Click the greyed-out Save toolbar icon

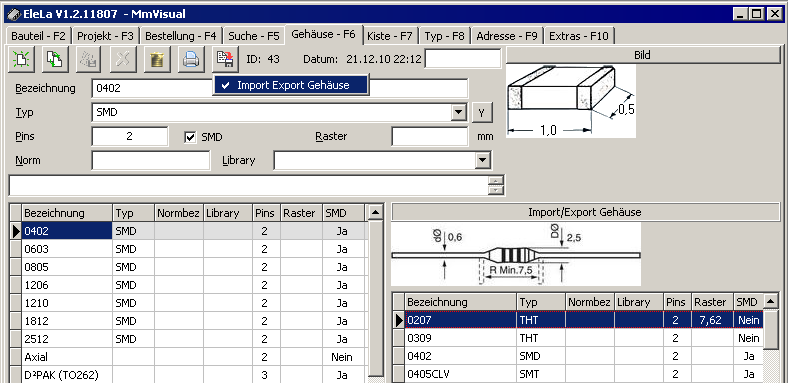tap(89, 59)
